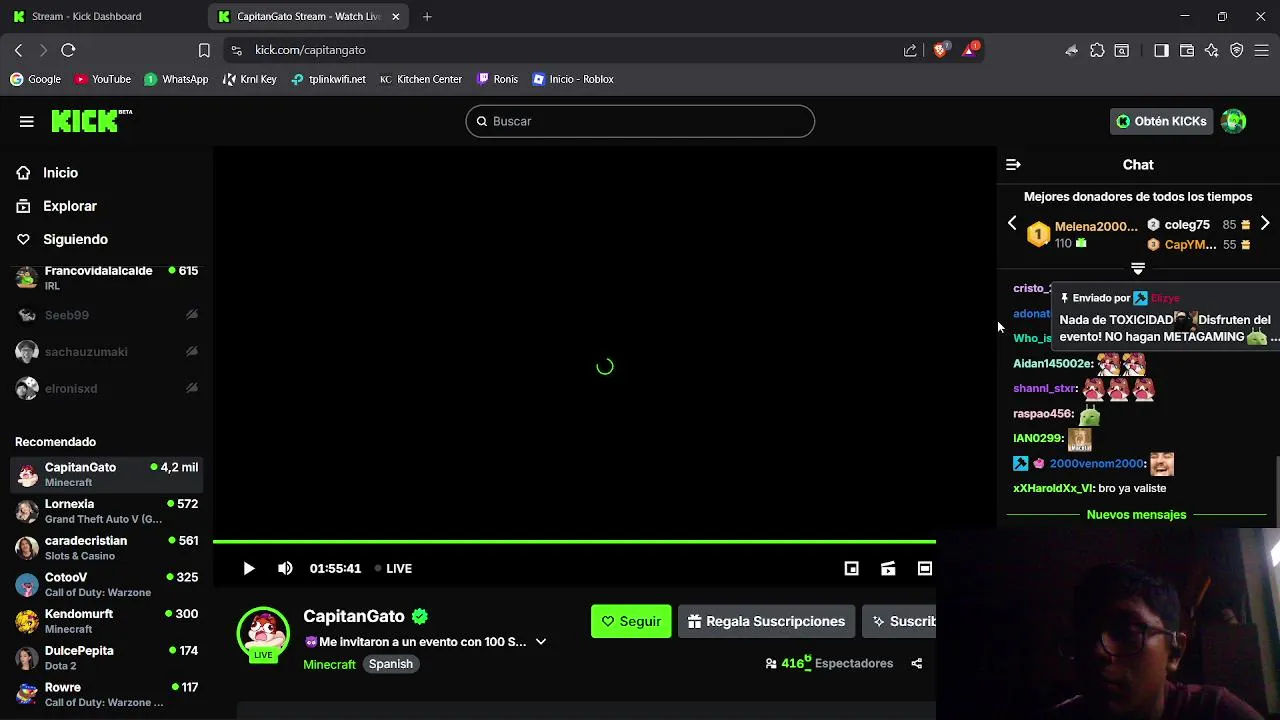
Task: Click 2000venom2000 username in chat
Action: point(1097,463)
